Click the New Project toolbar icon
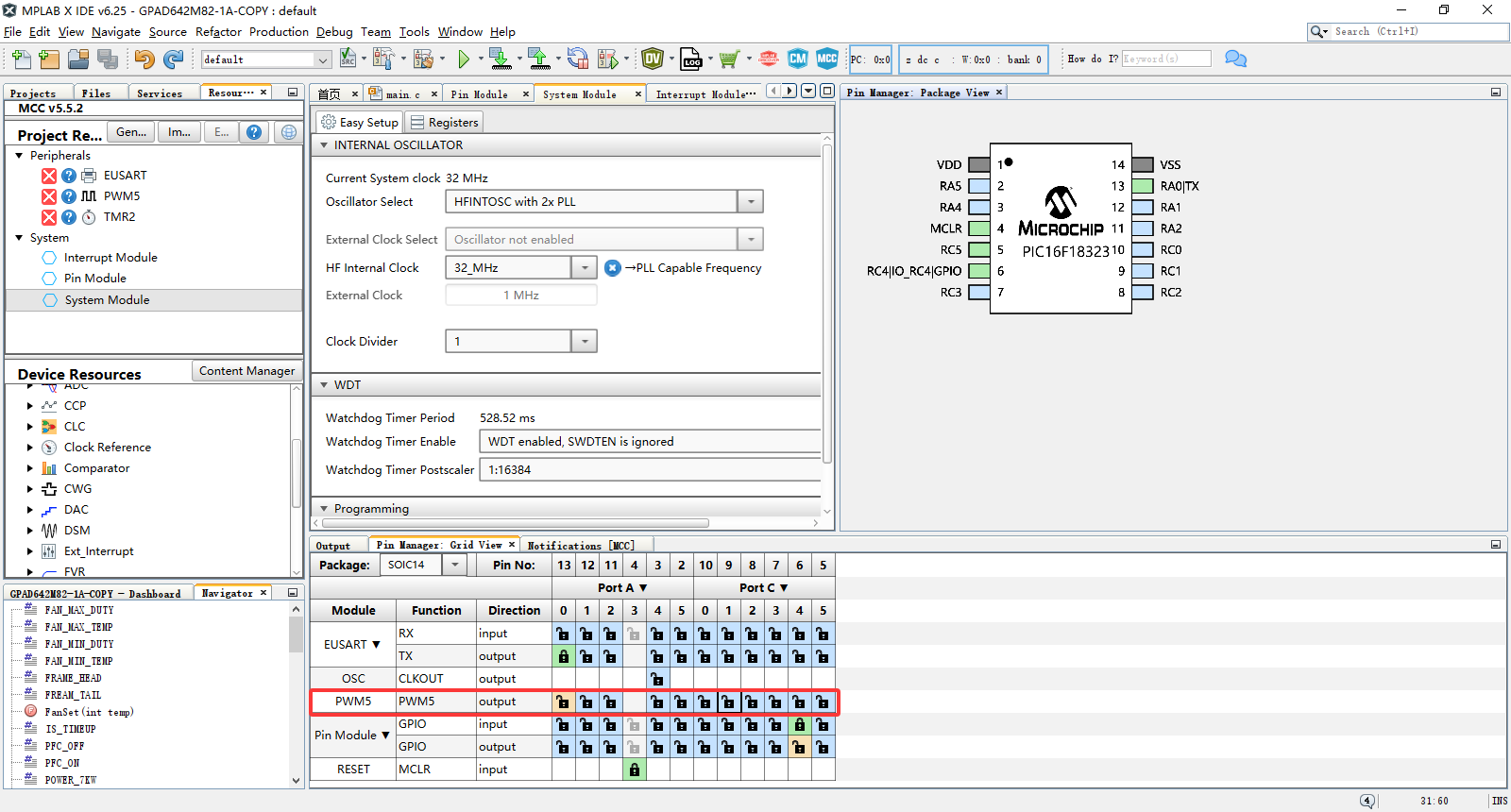 (49, 59)
